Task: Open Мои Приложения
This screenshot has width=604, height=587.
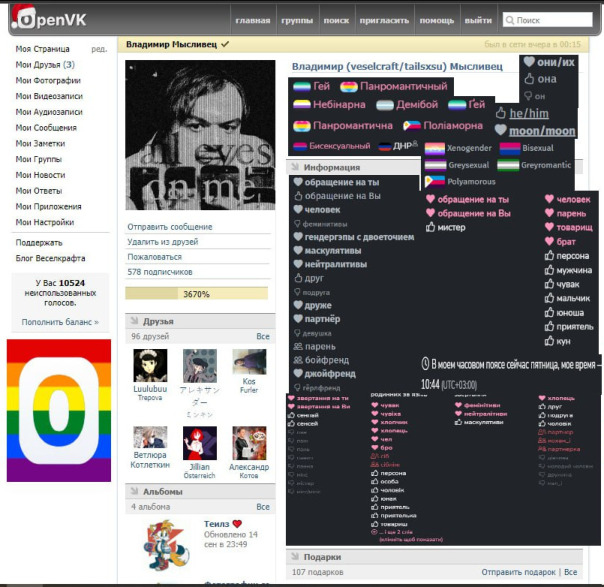Action: (x=48, y=207)
